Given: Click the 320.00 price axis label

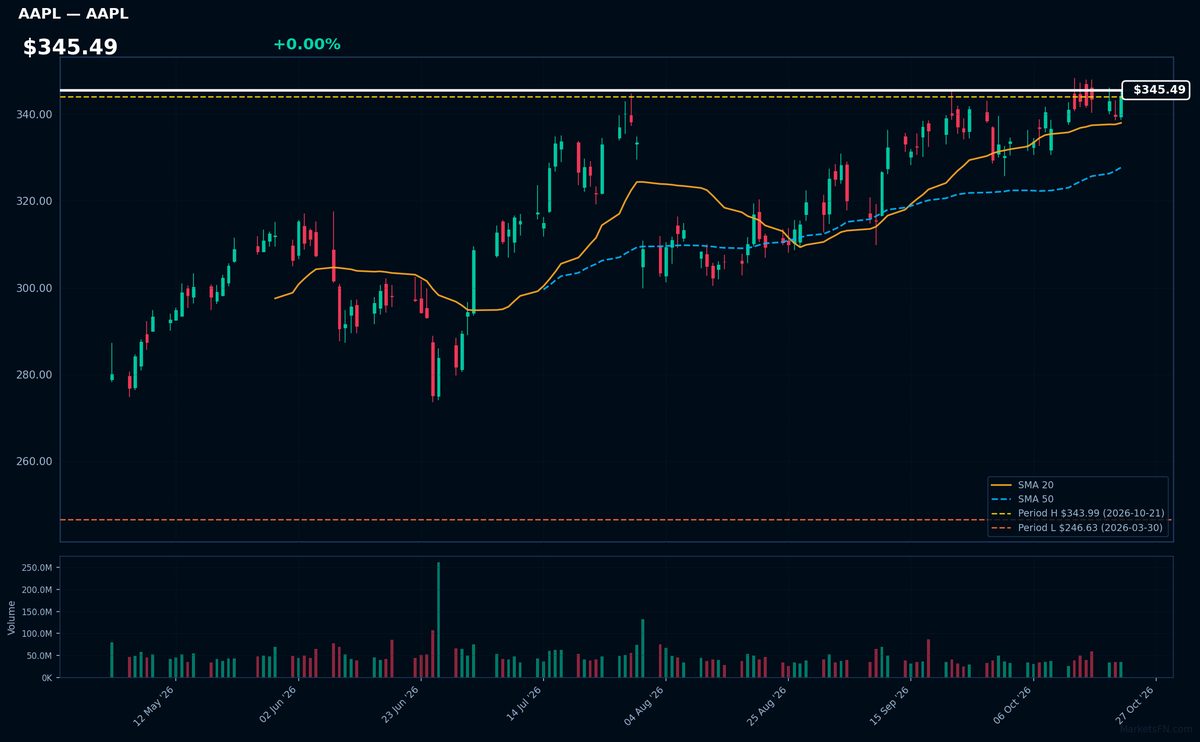Looking at the screenshot, I should [x=35, y=202].
